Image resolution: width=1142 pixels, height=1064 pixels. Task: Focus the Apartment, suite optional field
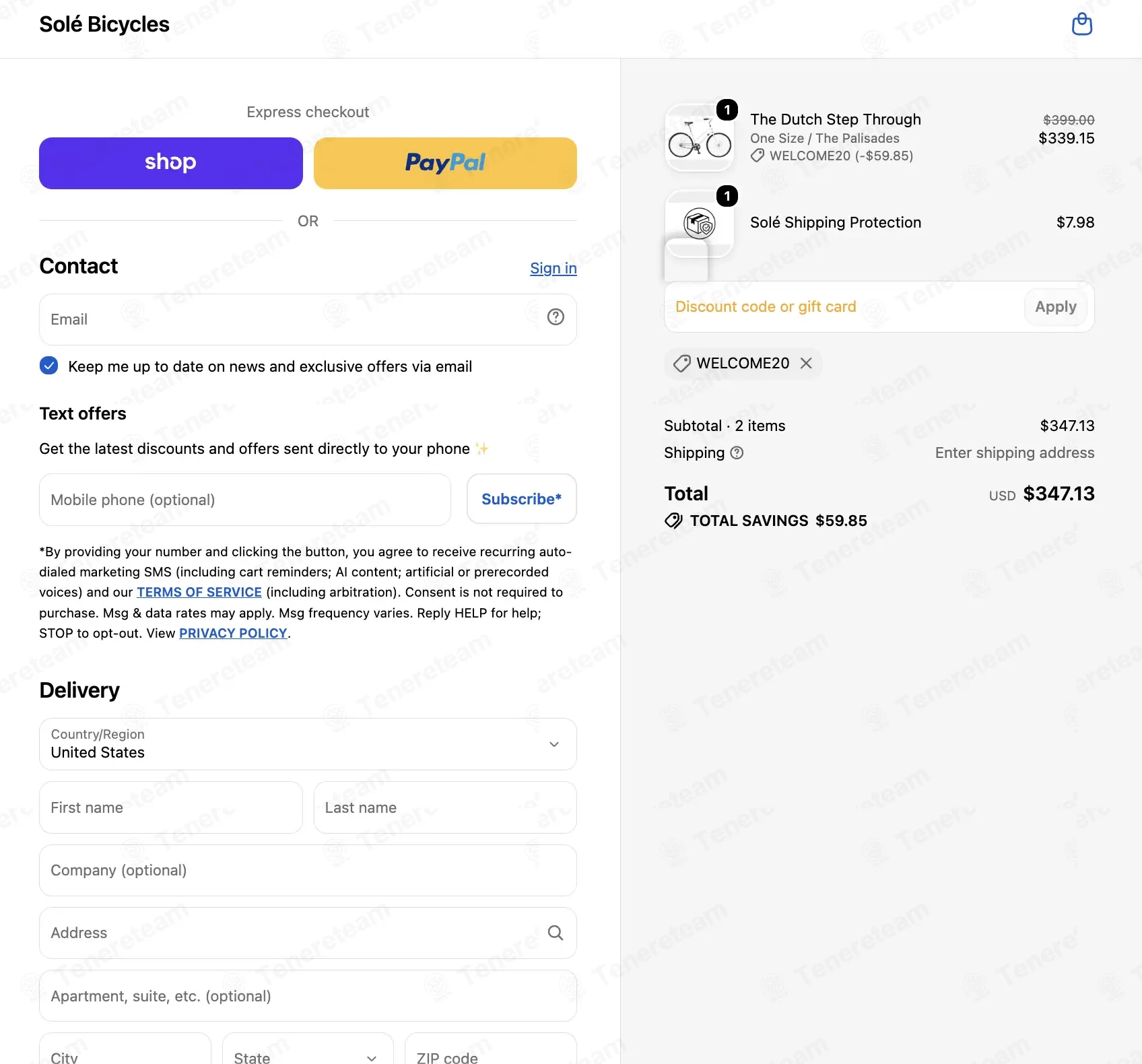tap(308, 996)
